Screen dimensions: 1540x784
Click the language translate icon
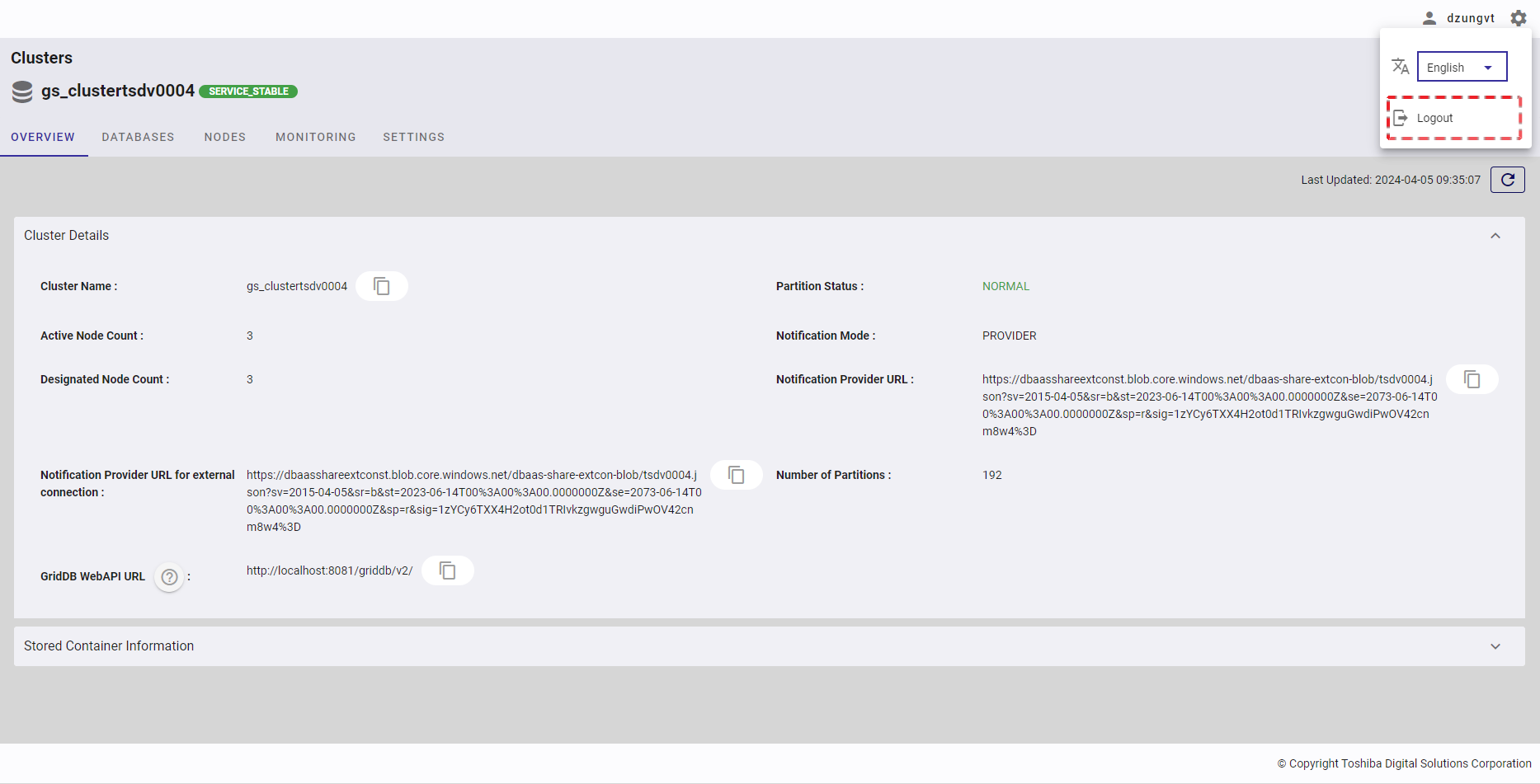(x=1400, y=67)
